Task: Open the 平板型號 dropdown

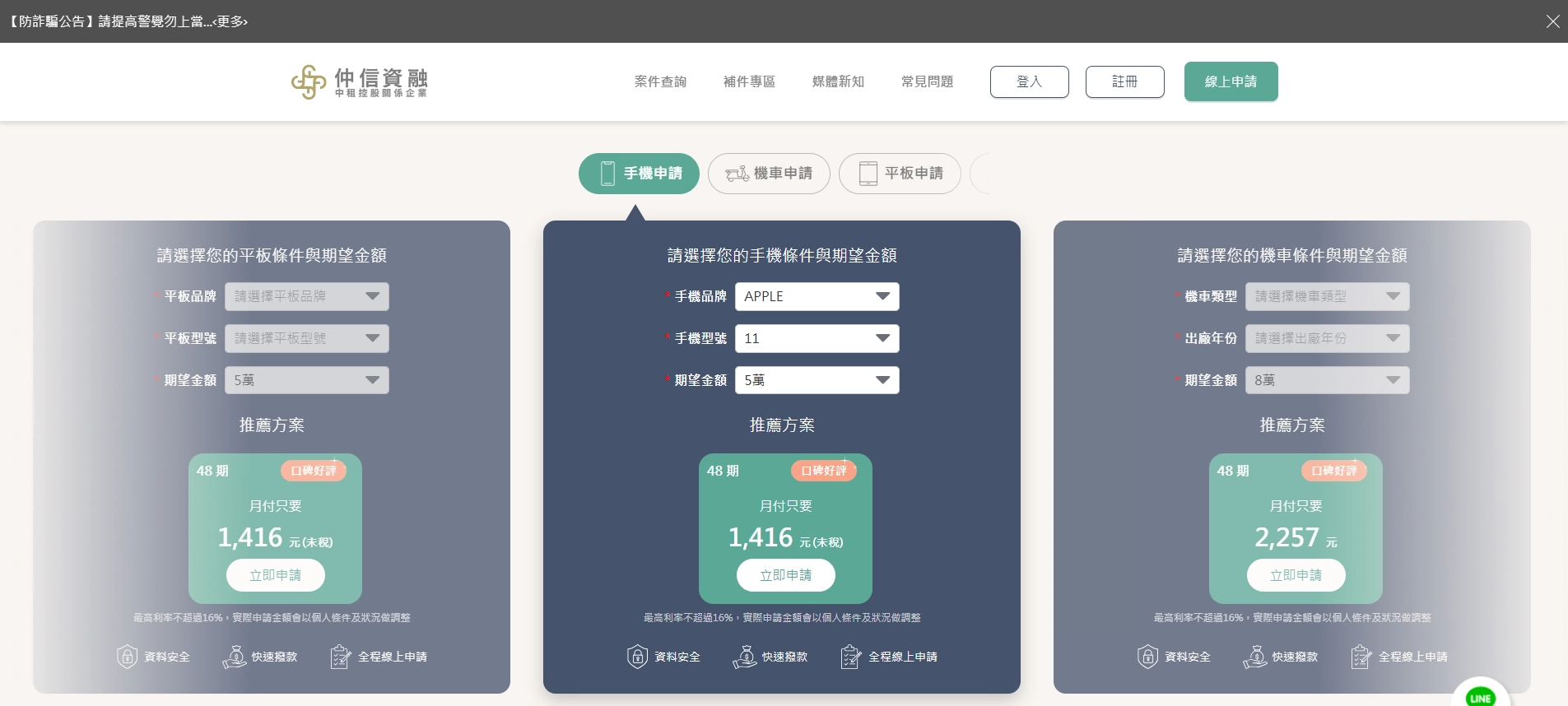Action: pyautogui.click(x=306, y=338)
